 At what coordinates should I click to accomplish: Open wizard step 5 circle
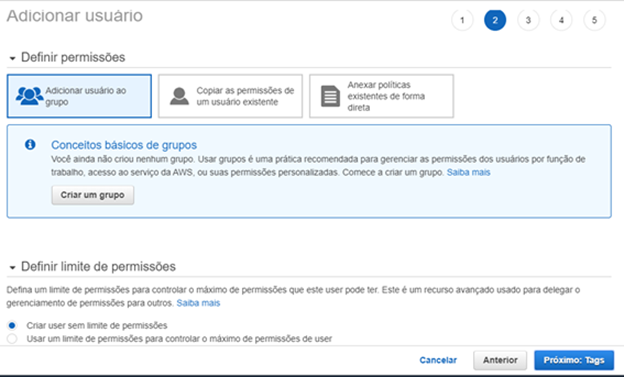click(x=594, y=20)
